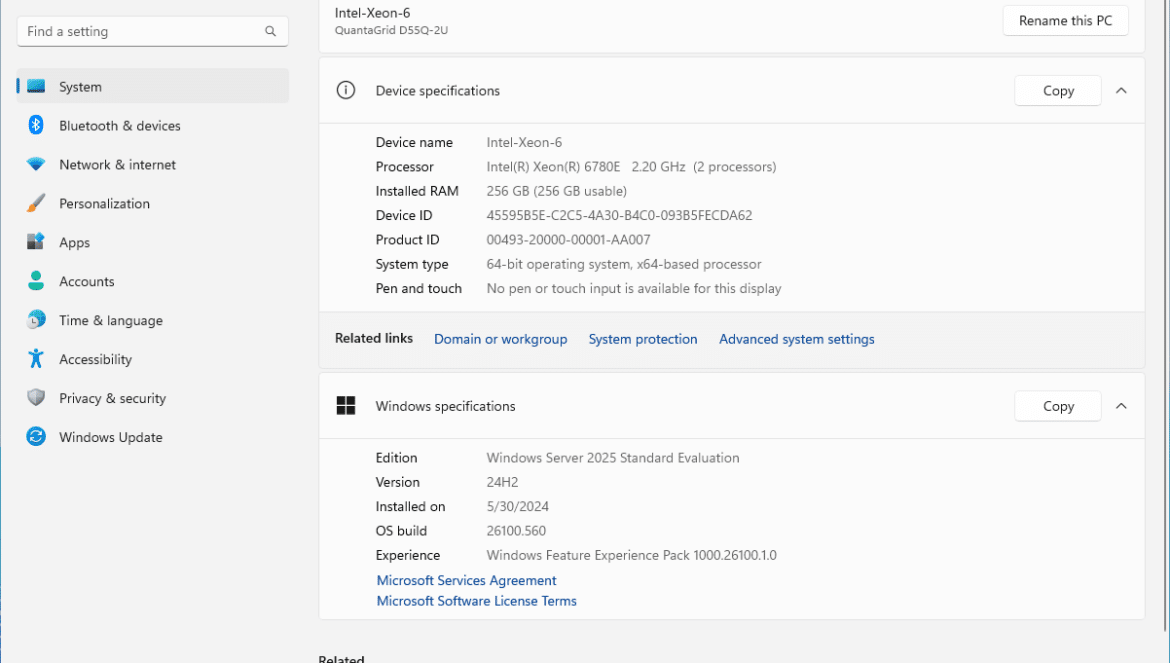The image size is (1170, 663).
Task: Open Microsoft Software License Terms link
Action: 476,600
